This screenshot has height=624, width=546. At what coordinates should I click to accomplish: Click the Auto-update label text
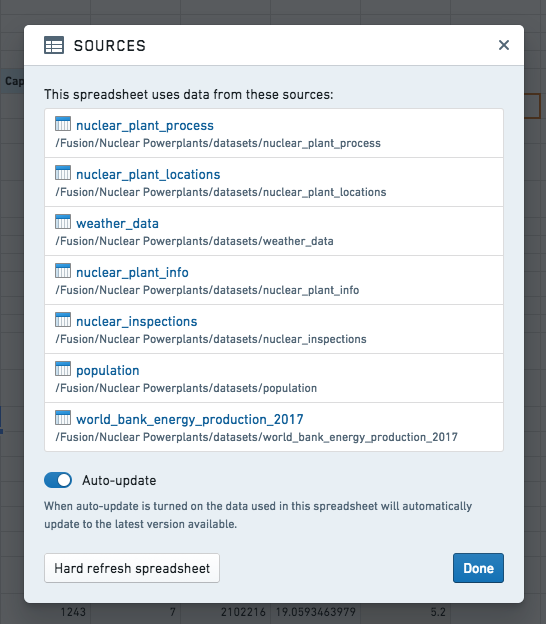(x=119, y=480)
